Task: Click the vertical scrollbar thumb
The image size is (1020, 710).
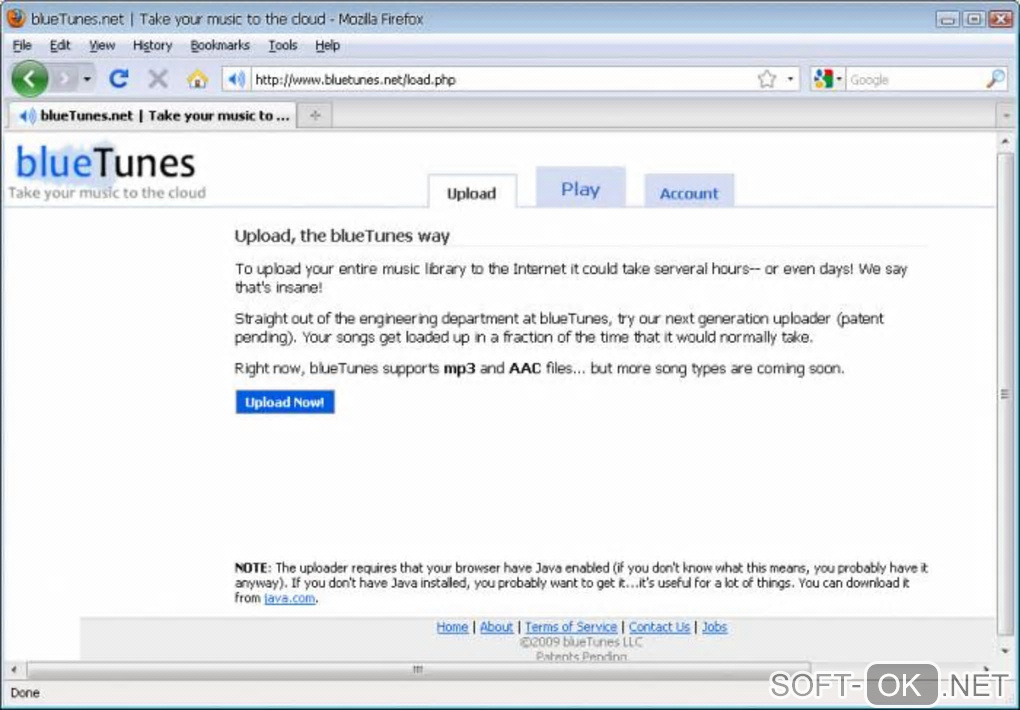Action: click(1005, 394)
